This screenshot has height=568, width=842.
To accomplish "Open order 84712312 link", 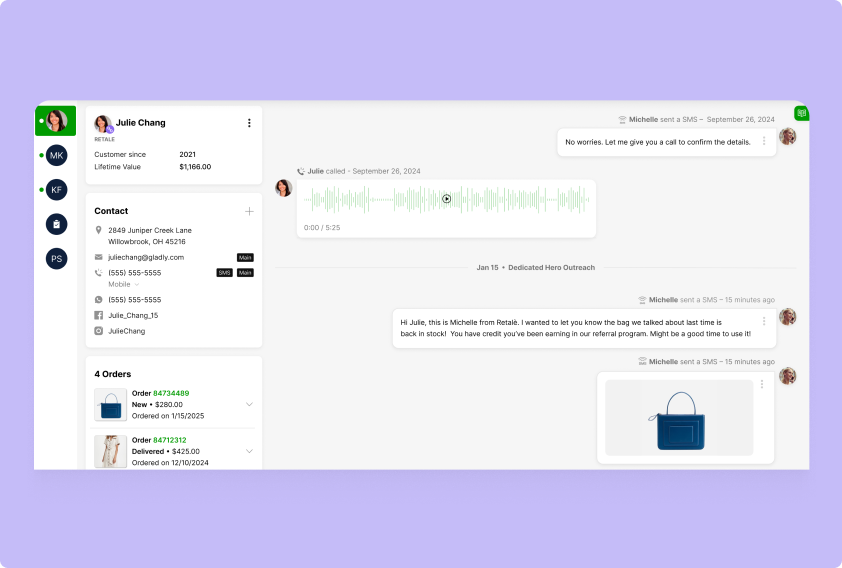I will point(170,440).
